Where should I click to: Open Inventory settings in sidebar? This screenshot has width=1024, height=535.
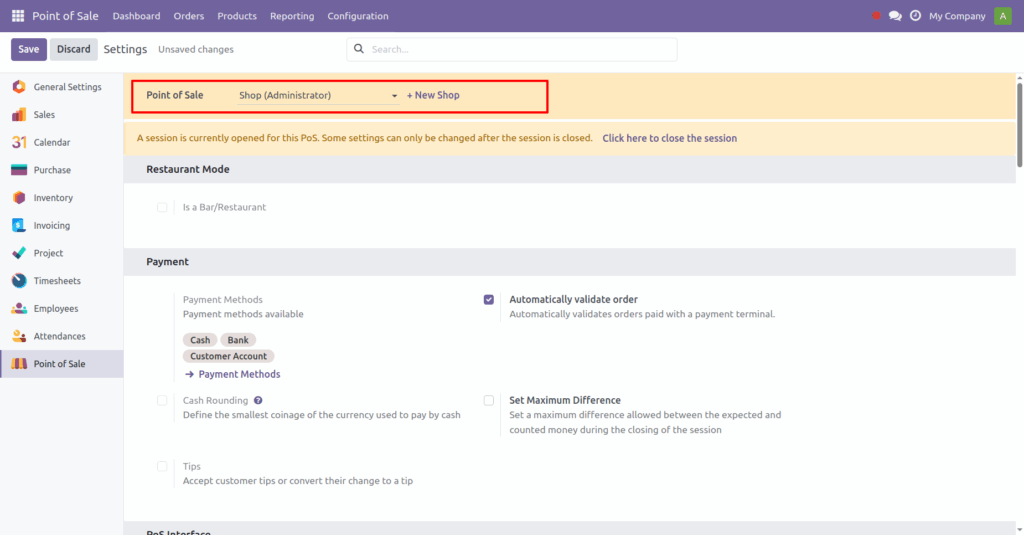coord(53,198)
